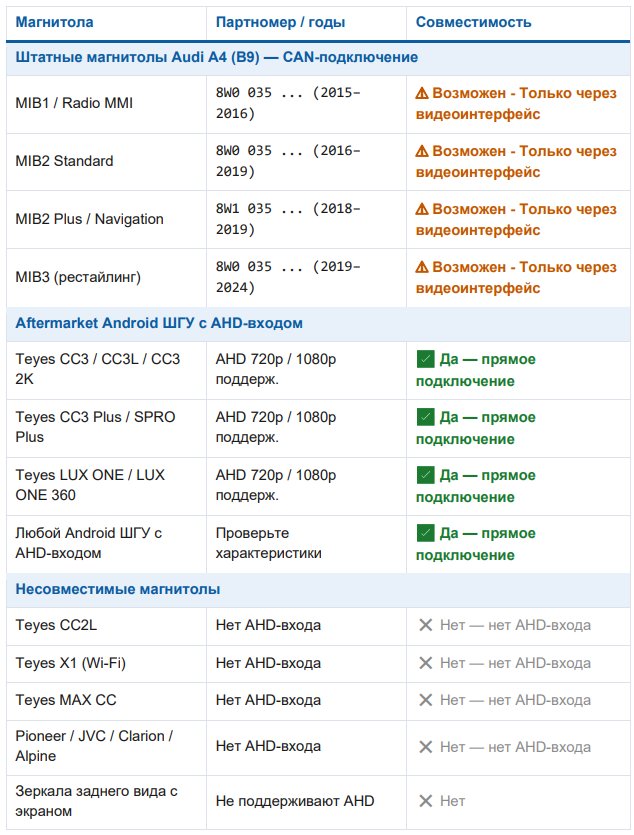This screenshot has width=634, height=835.
Task: Select the Teyes CC3 / CC3L / CC3 2K cell
Action: (x=106, y=370)
